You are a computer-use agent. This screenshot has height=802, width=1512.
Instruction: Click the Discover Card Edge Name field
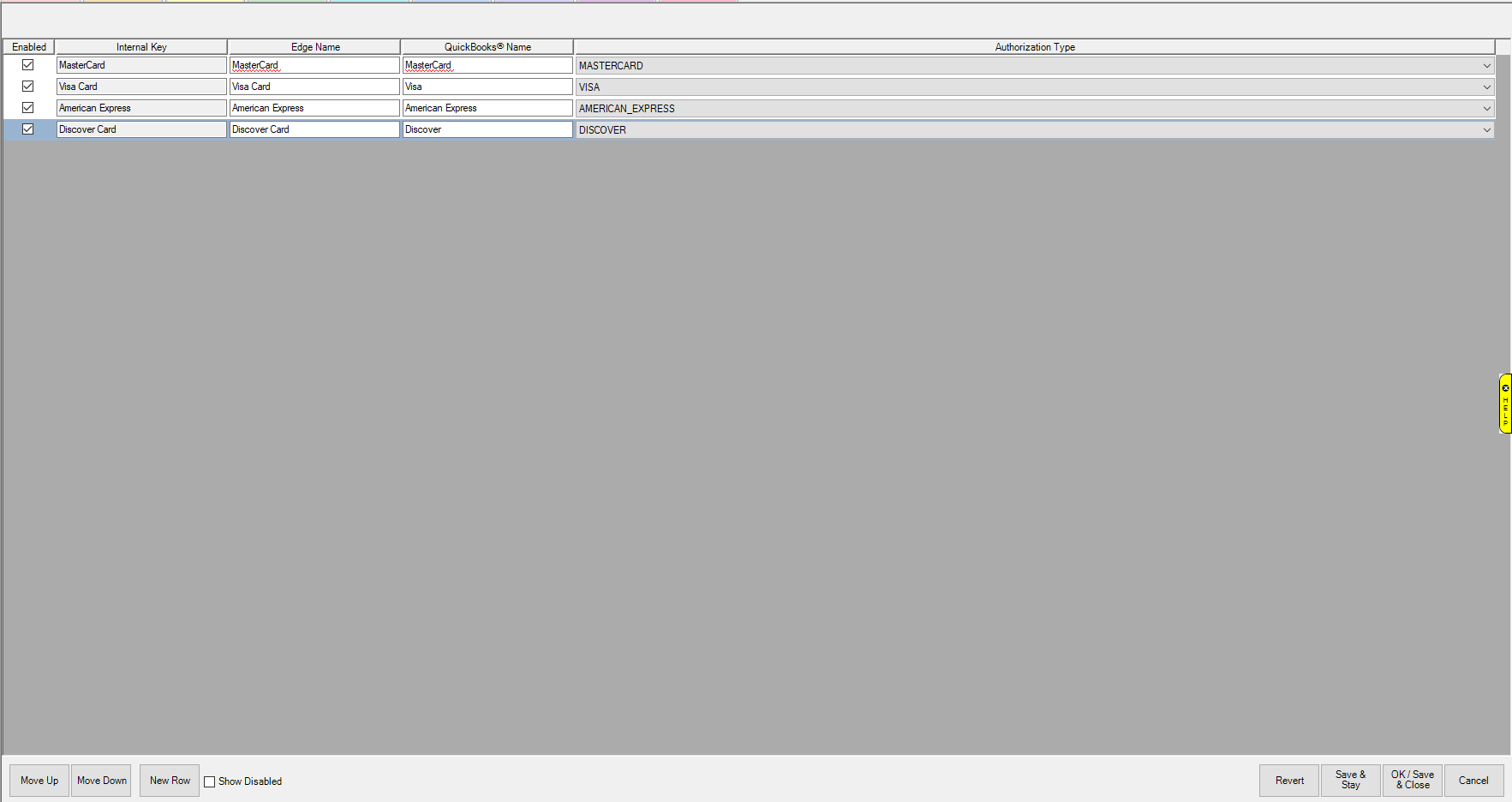click(314, 129)
